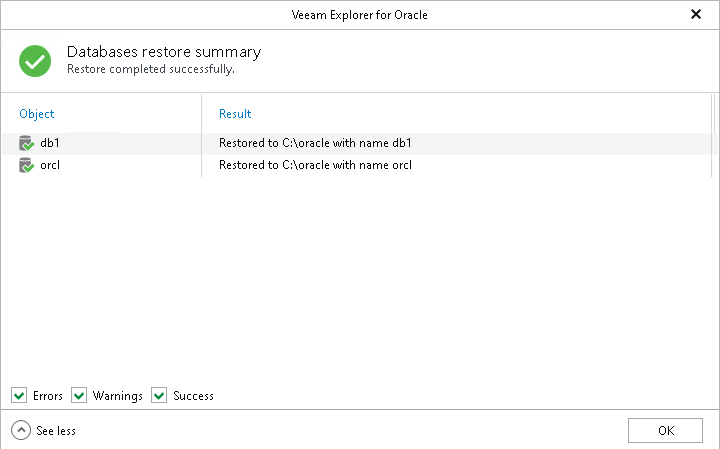This screenshot has height=449, width=720.
Task: Uncheck the Errors filter checkbox
Action: pos(20,396)
